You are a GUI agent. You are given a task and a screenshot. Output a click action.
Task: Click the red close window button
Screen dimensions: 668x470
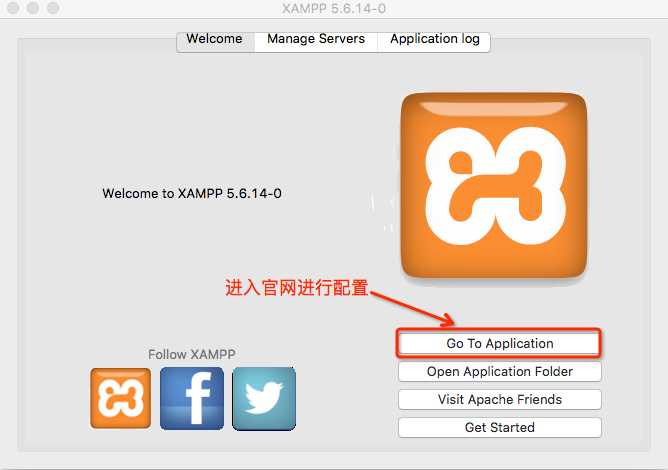pyautogui.click(x=13, y=8)
